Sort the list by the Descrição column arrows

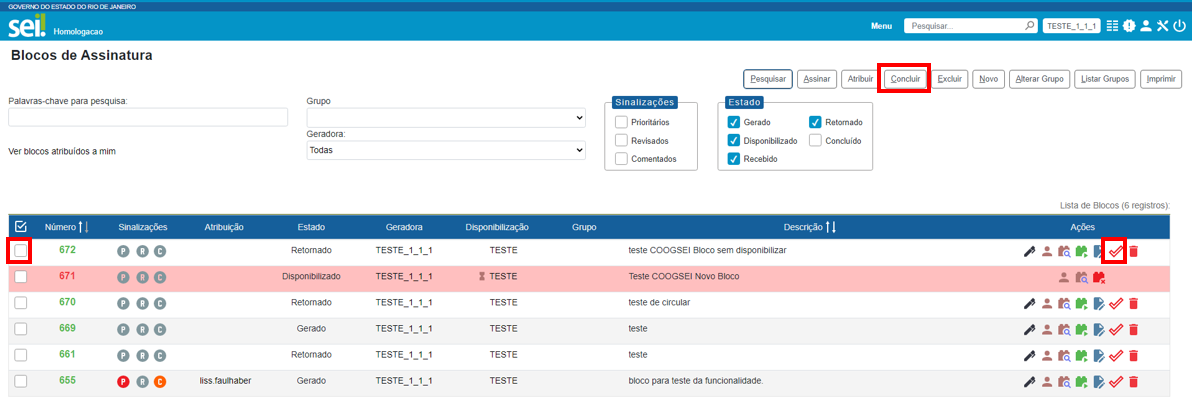click(x=830, y=227)
